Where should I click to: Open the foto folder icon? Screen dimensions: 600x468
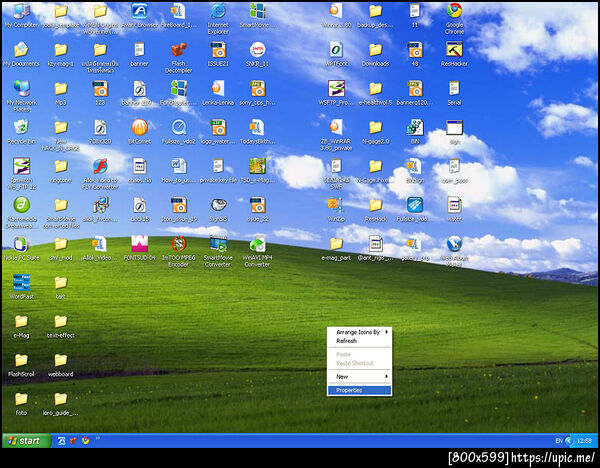pyautogui.click(x=21, y=404)
